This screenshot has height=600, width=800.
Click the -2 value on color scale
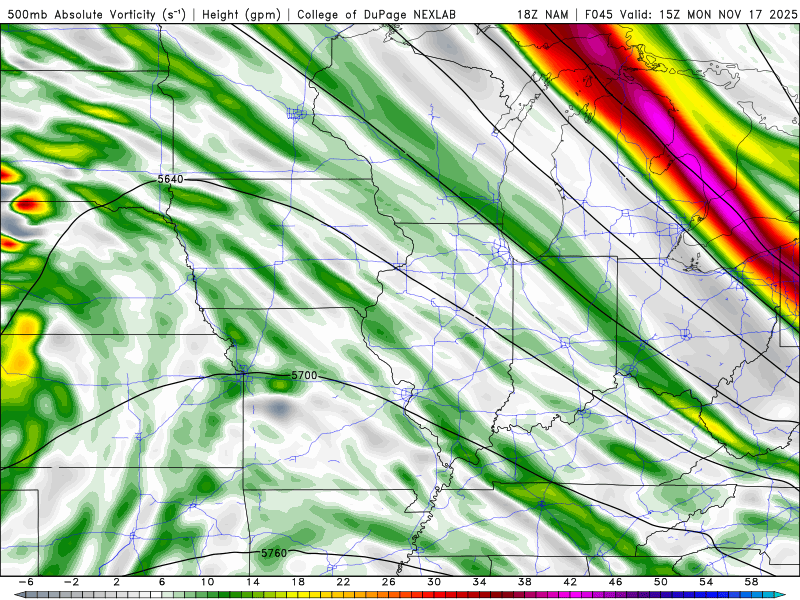(71, 582)
